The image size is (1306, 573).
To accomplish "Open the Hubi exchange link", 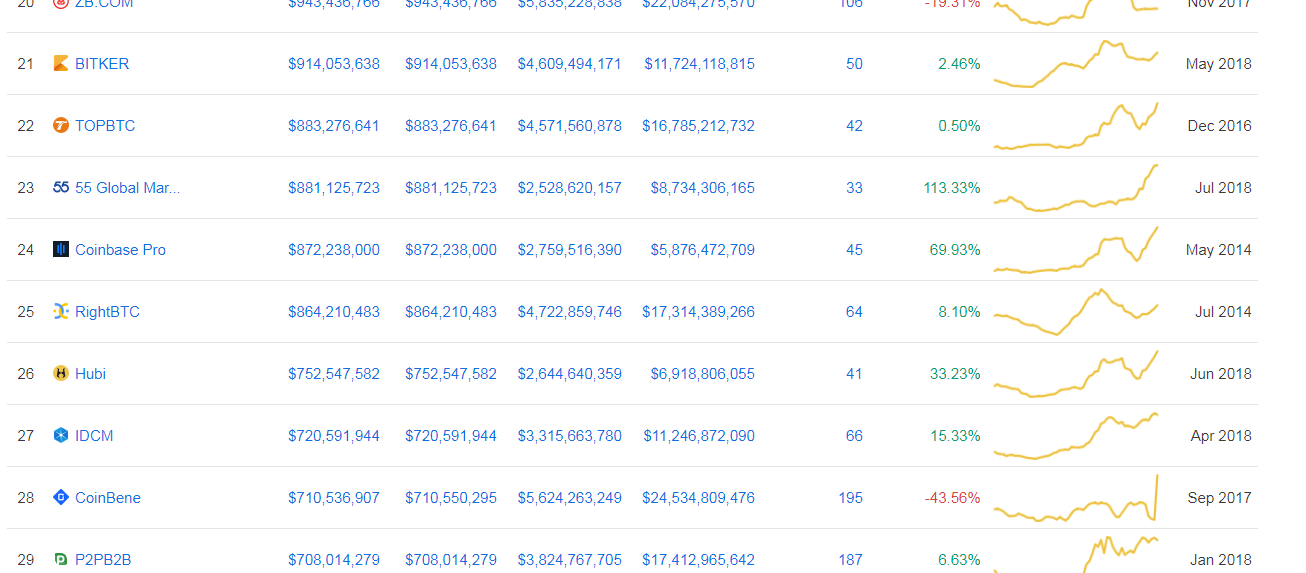I will point(90,374).
